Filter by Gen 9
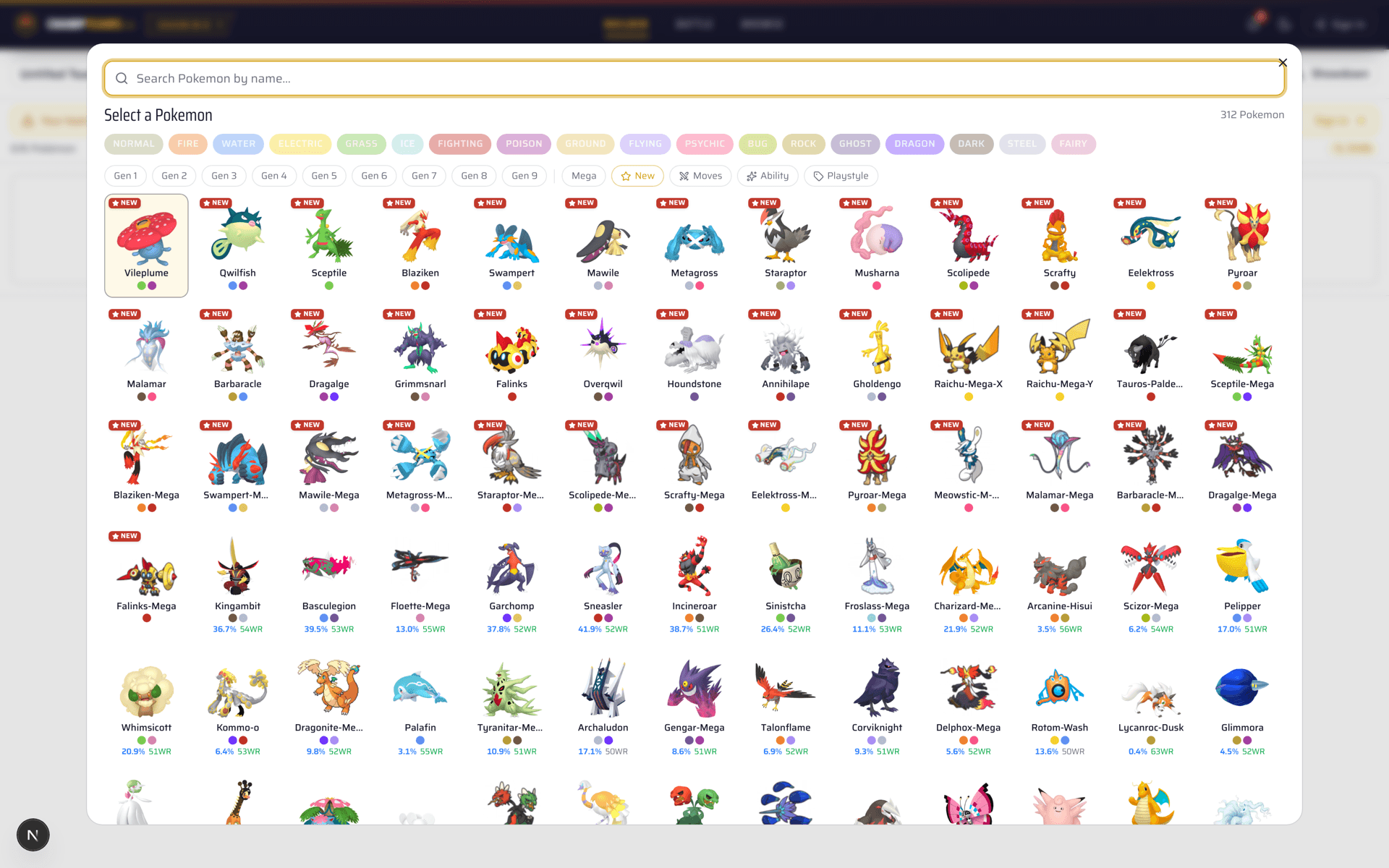 click(524, 176)
